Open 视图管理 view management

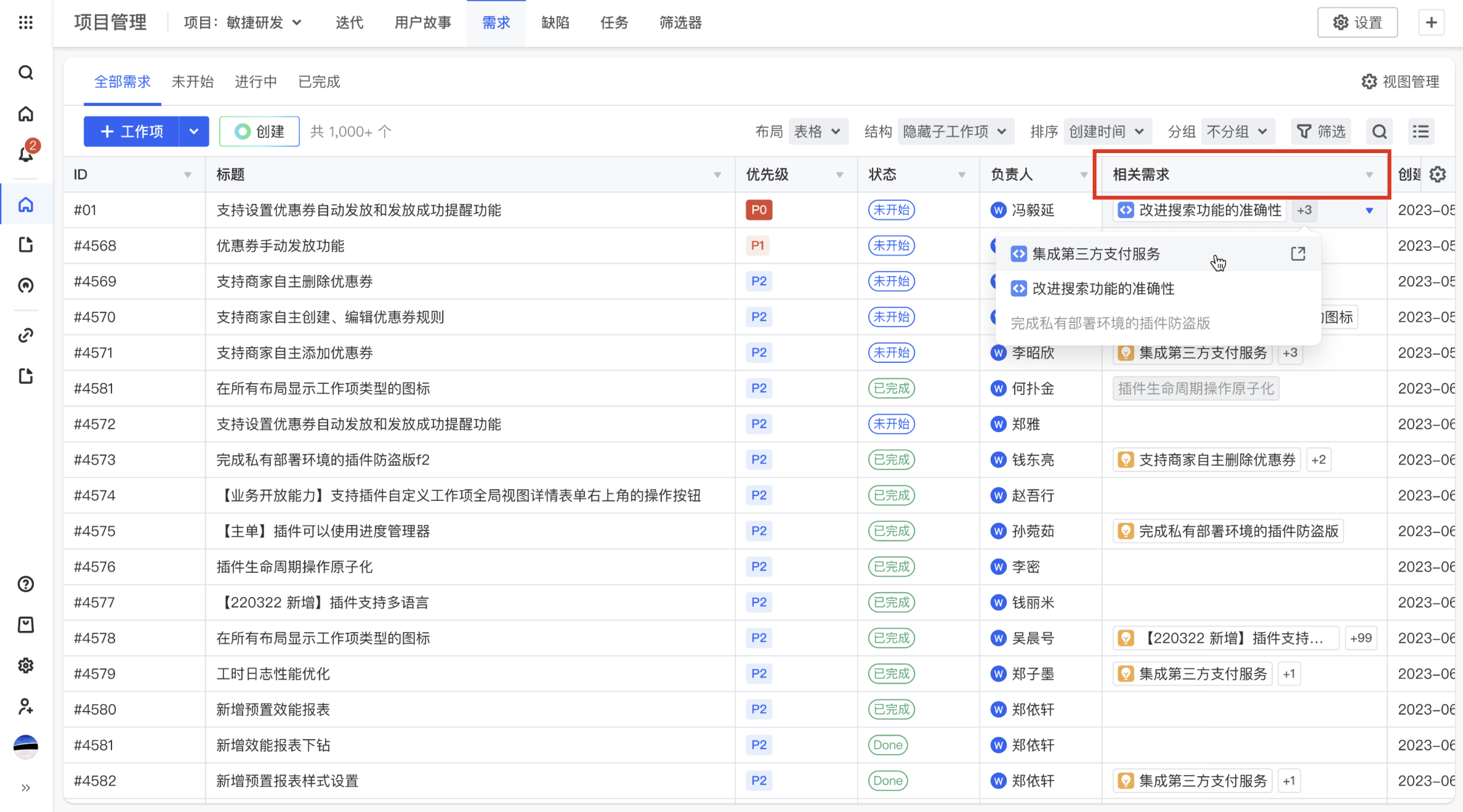1400,82
